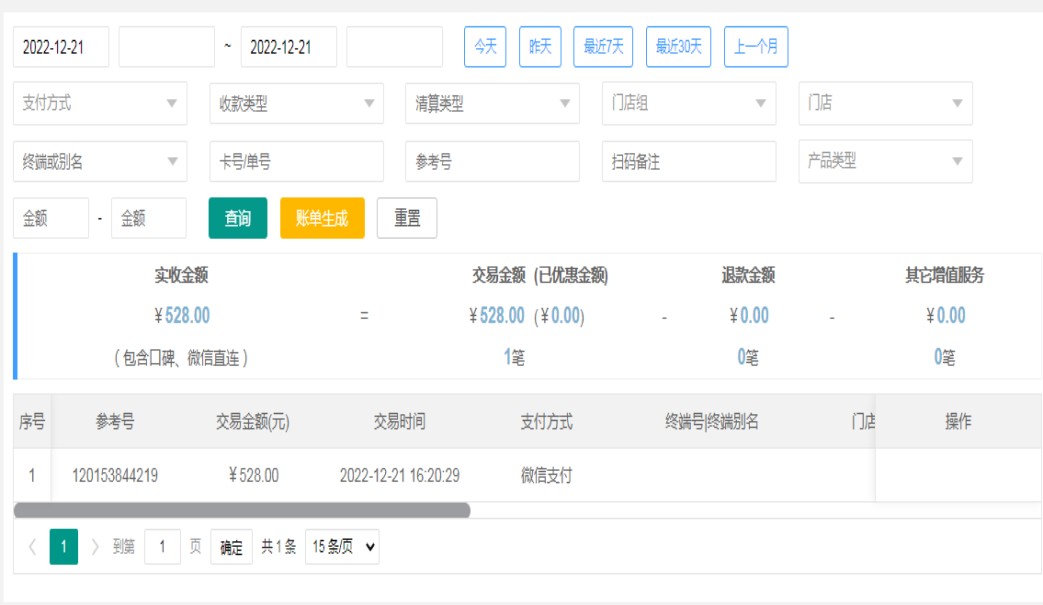Pick the 最近30天 date range

click(x=678, y=47)
